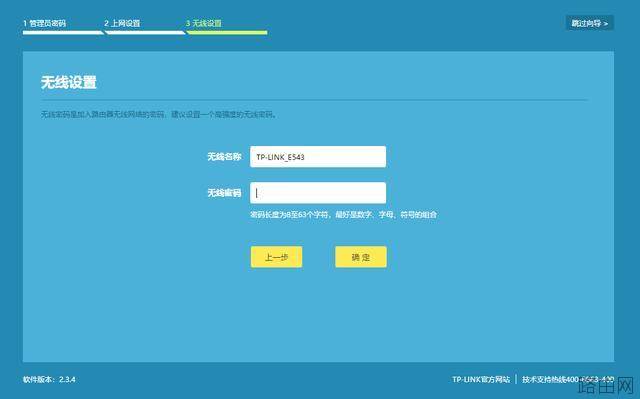Skip the wizard via 跳过向导 button

[x=589, y=23]
